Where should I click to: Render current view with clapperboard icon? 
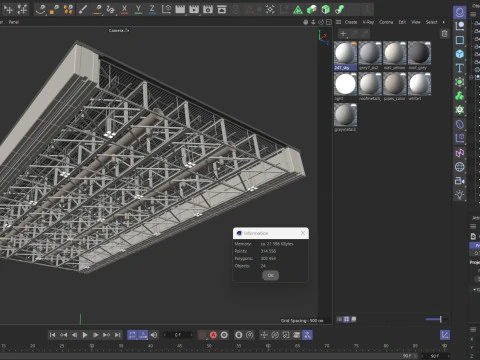coord(180,9)
